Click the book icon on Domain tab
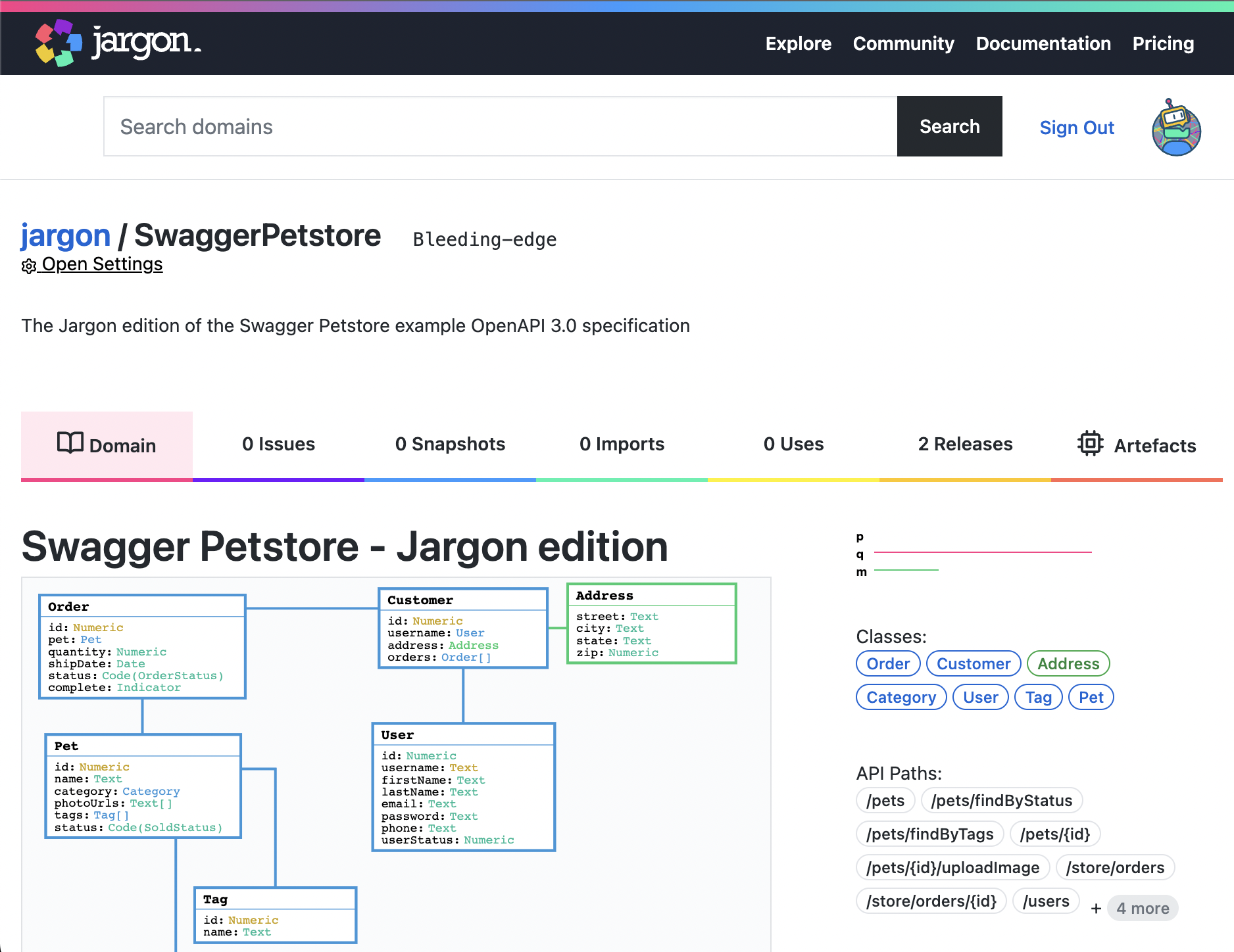This screenshot has width=1234, height=952. point(70,443)
